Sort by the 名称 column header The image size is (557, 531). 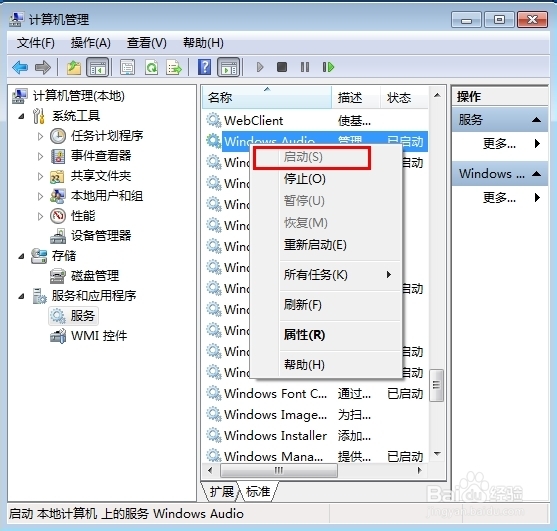267,97
